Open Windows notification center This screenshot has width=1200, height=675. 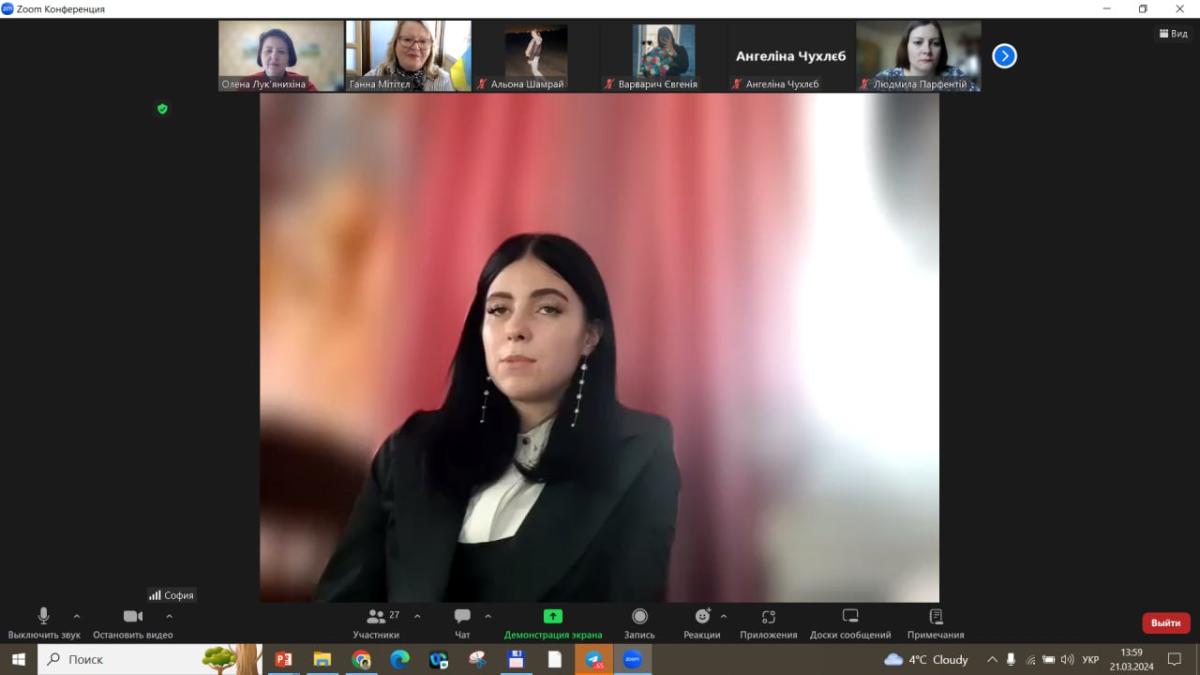tap(1175, 659)
